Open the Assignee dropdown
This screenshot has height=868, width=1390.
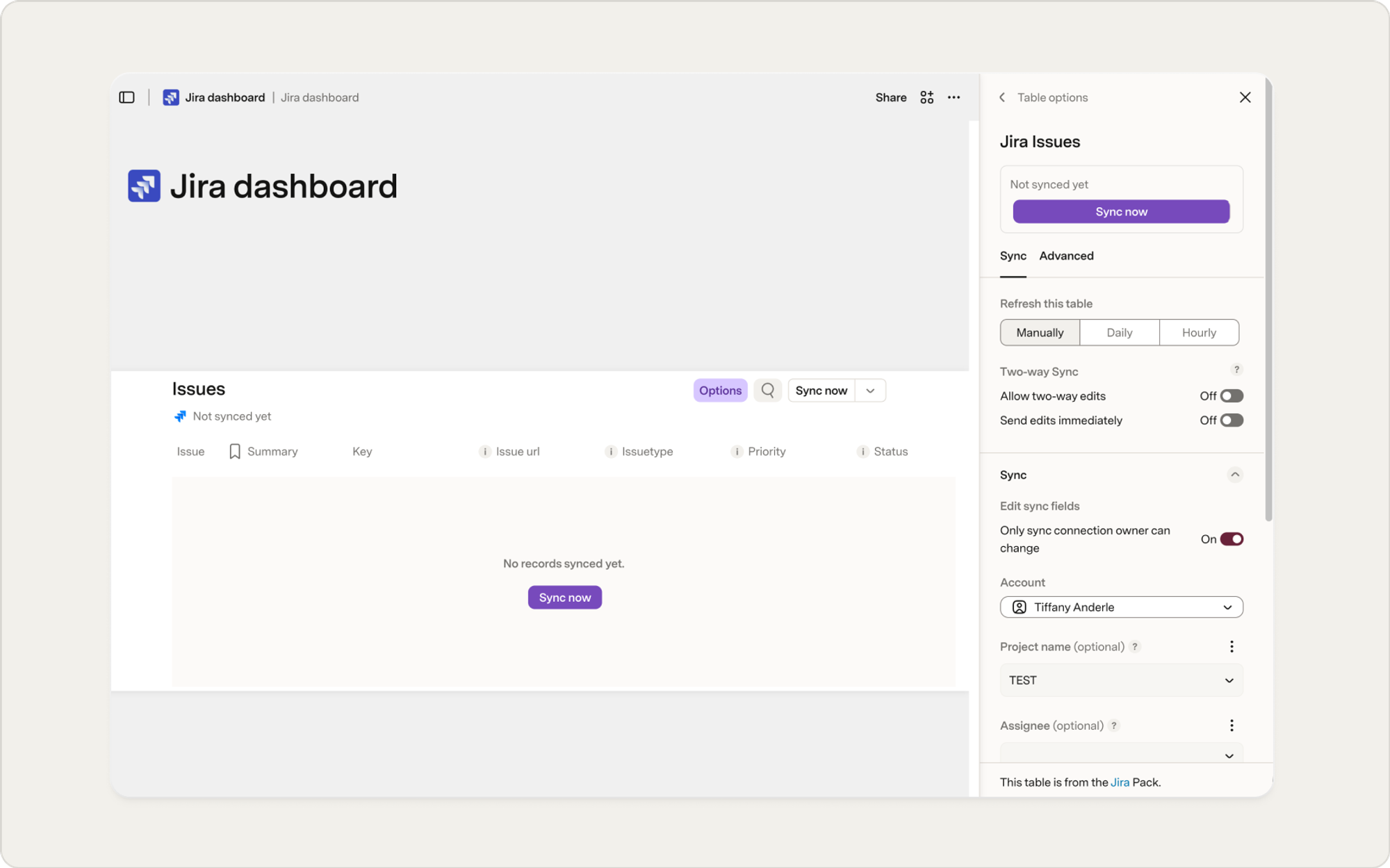(x=1121, y=753)
